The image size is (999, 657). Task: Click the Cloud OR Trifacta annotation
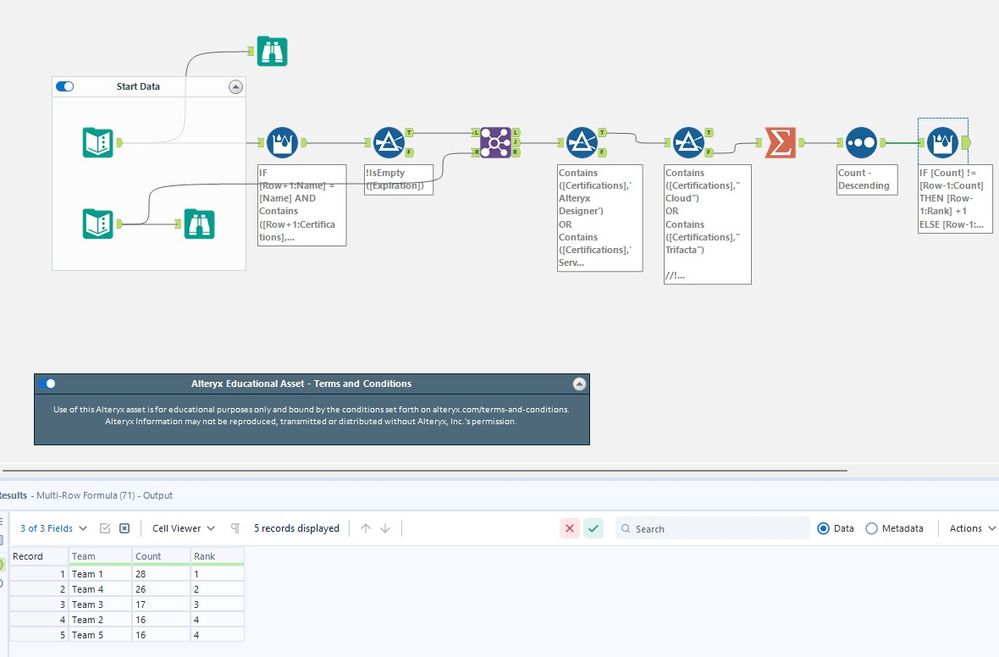click(x=707, y=224)
